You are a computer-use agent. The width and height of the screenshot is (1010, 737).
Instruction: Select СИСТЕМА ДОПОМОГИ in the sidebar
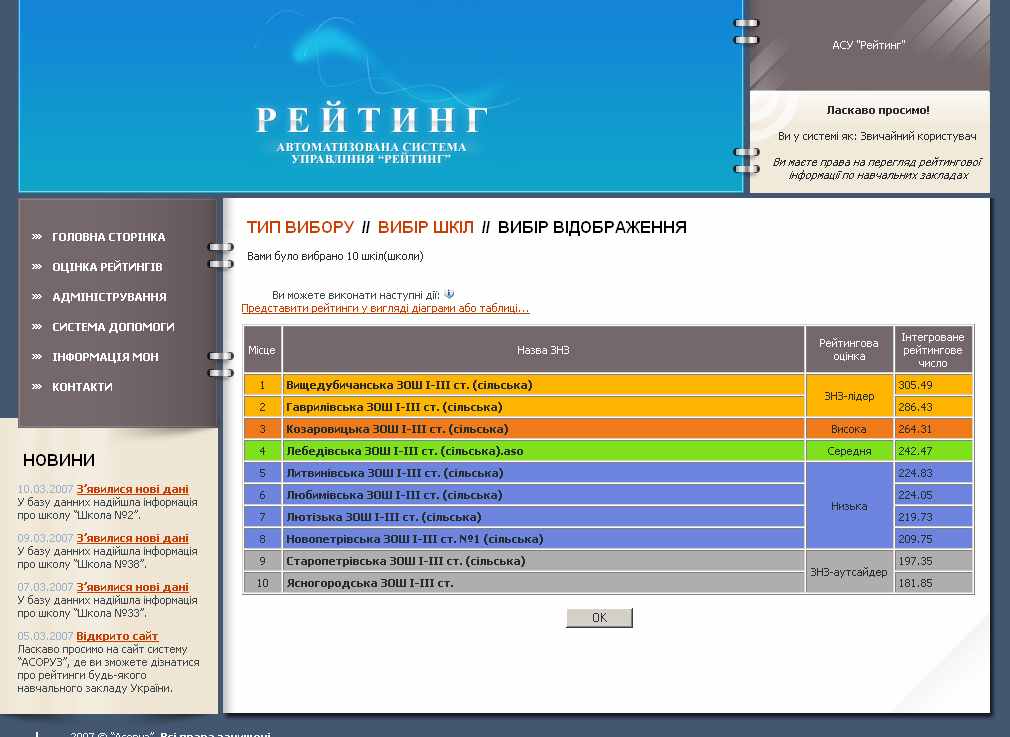pyautogui.click(x=113, y=327)
